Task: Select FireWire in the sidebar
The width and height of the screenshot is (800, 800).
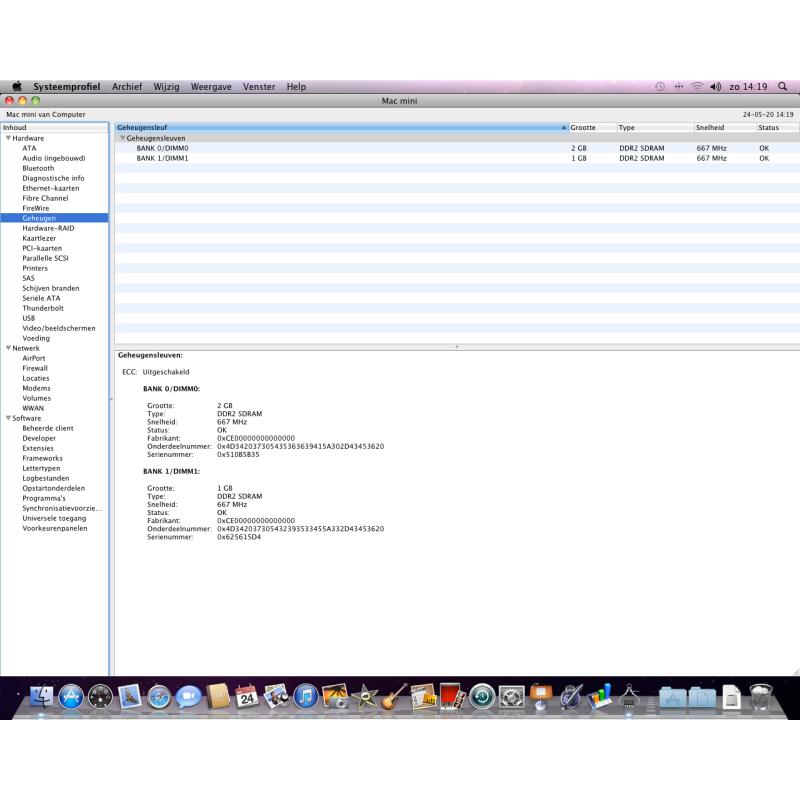Action: click(36, 208)
